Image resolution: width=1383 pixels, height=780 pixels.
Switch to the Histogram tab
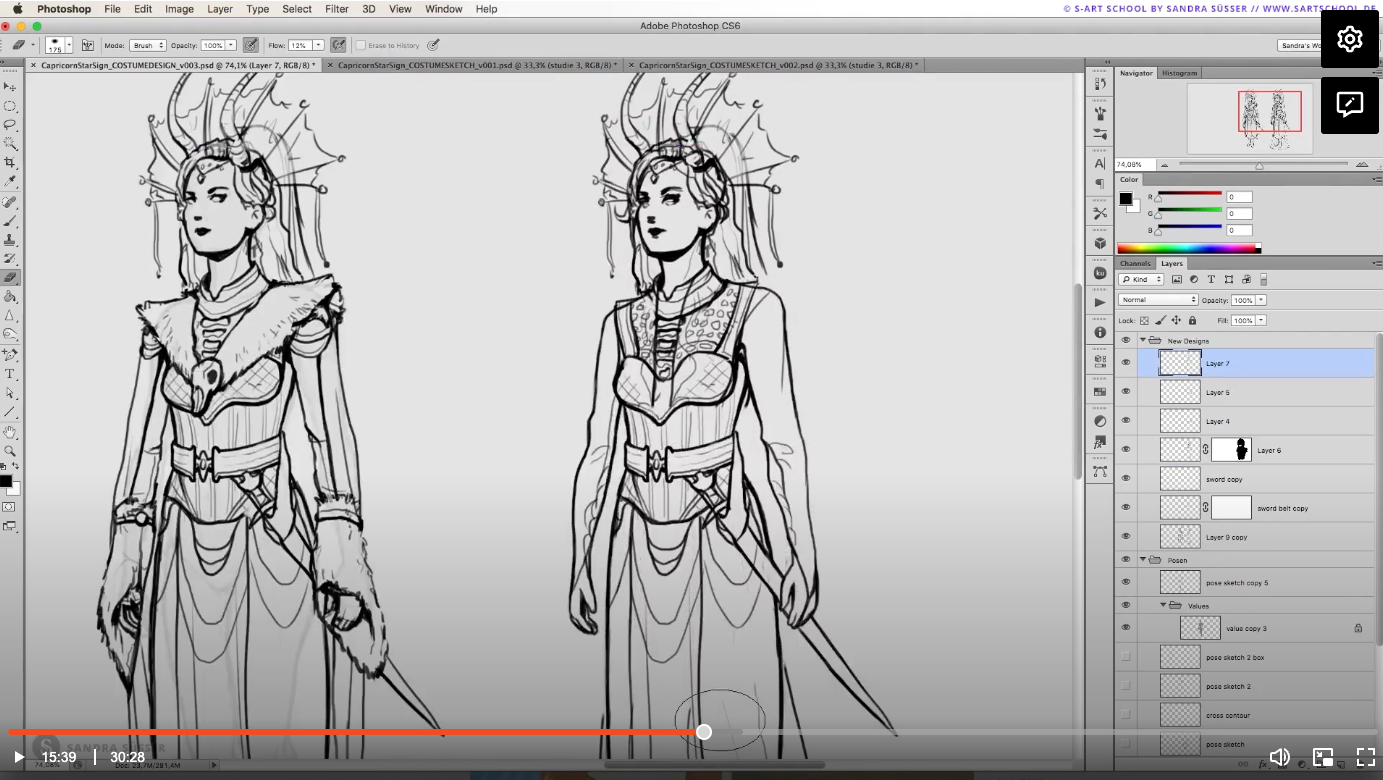tap(1180, 73)
